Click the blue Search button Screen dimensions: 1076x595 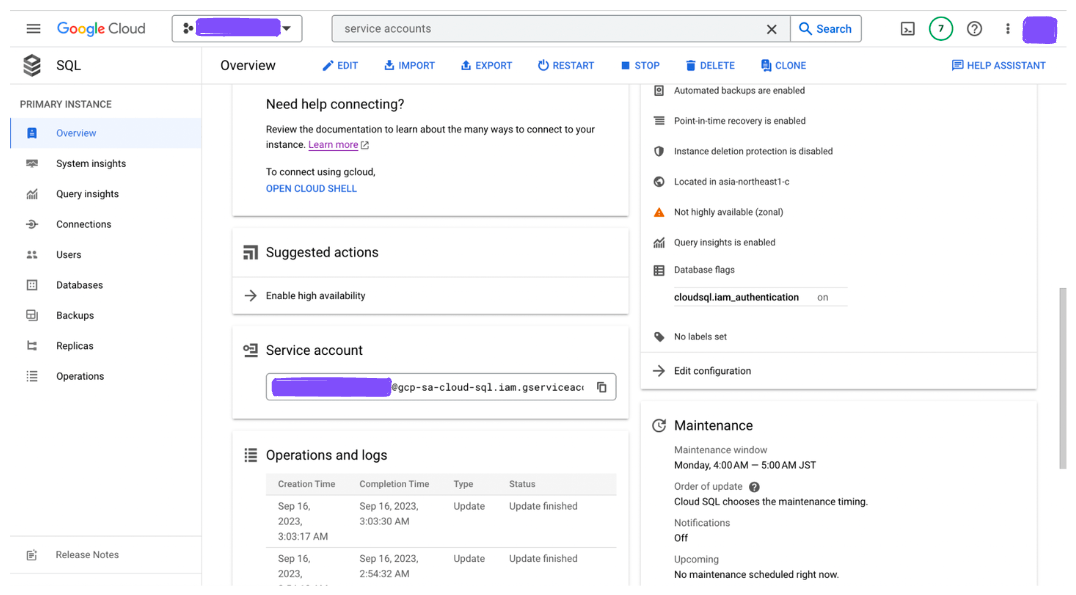point(826,29)
